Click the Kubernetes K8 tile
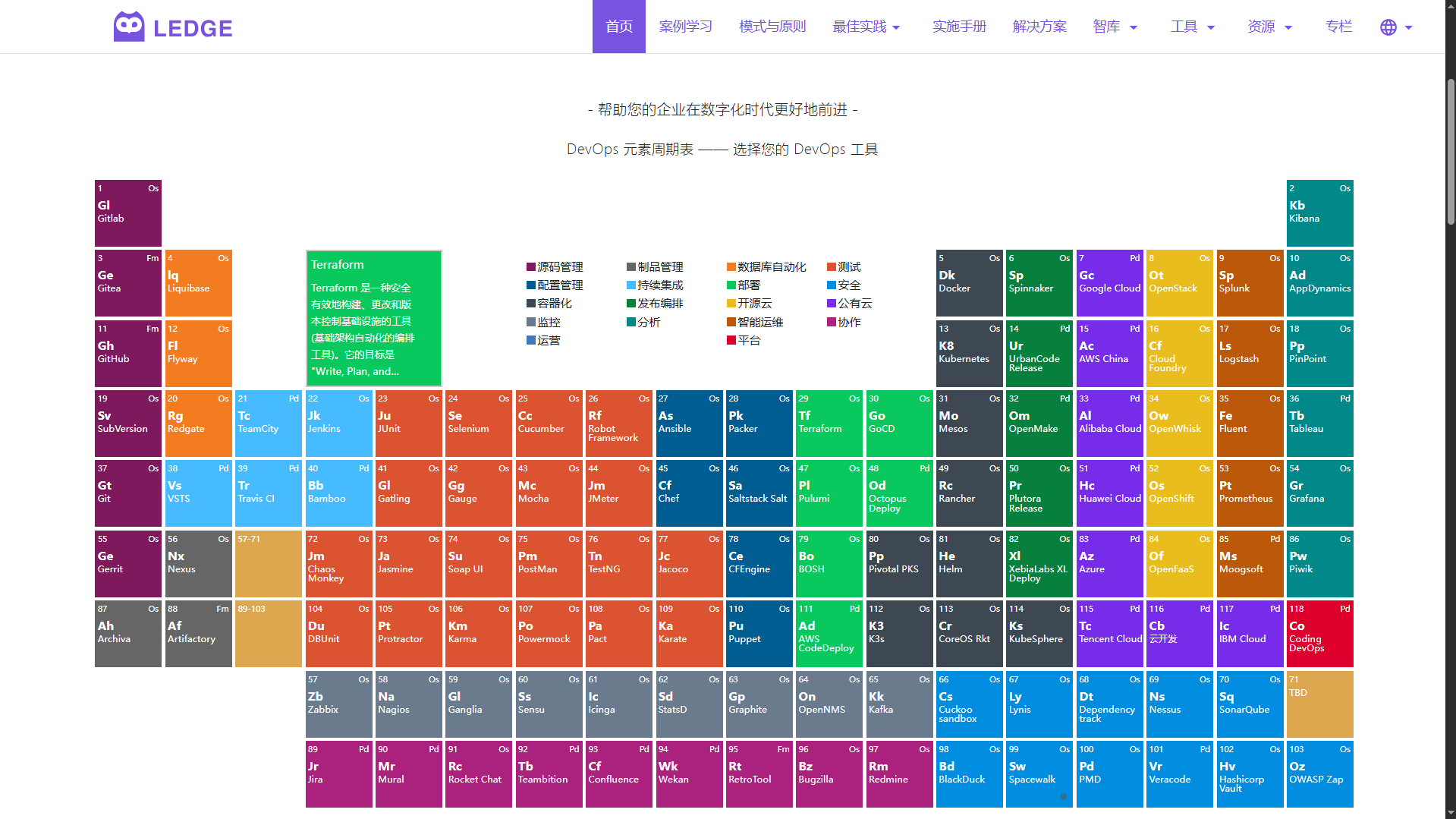1456x819 pixels. pyautogui.click(x=970, y=354)
